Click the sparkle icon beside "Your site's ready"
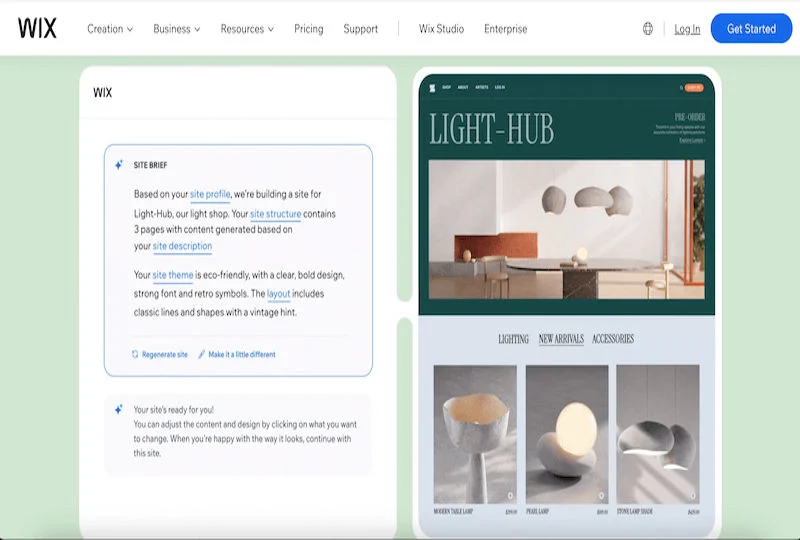The width and height of the screenshot is (800, 540). (119, 409)
